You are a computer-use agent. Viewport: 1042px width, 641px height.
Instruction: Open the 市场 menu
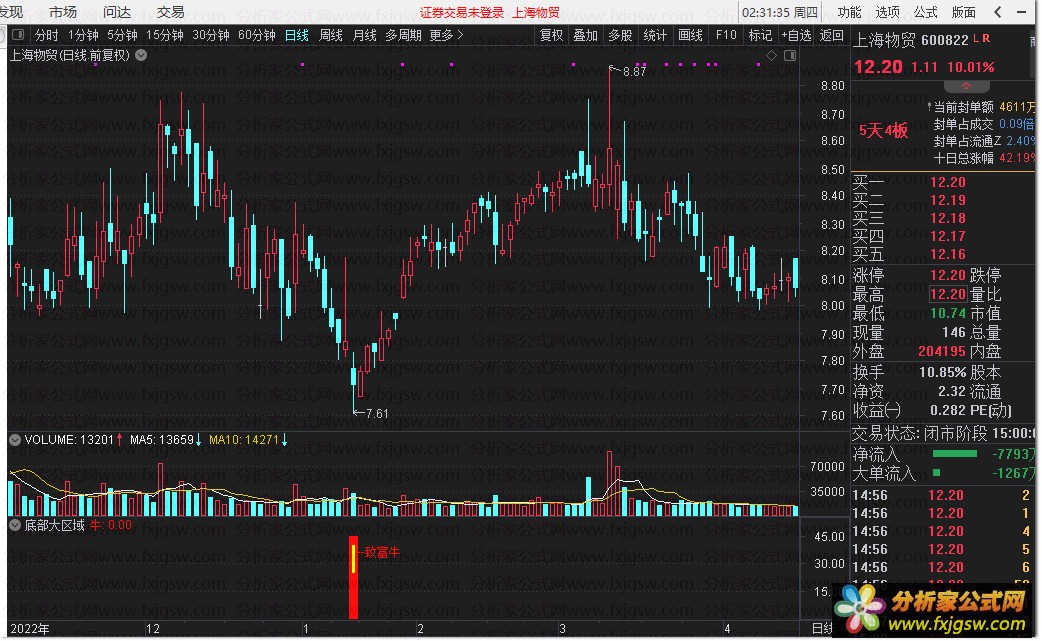pos(62,12)
